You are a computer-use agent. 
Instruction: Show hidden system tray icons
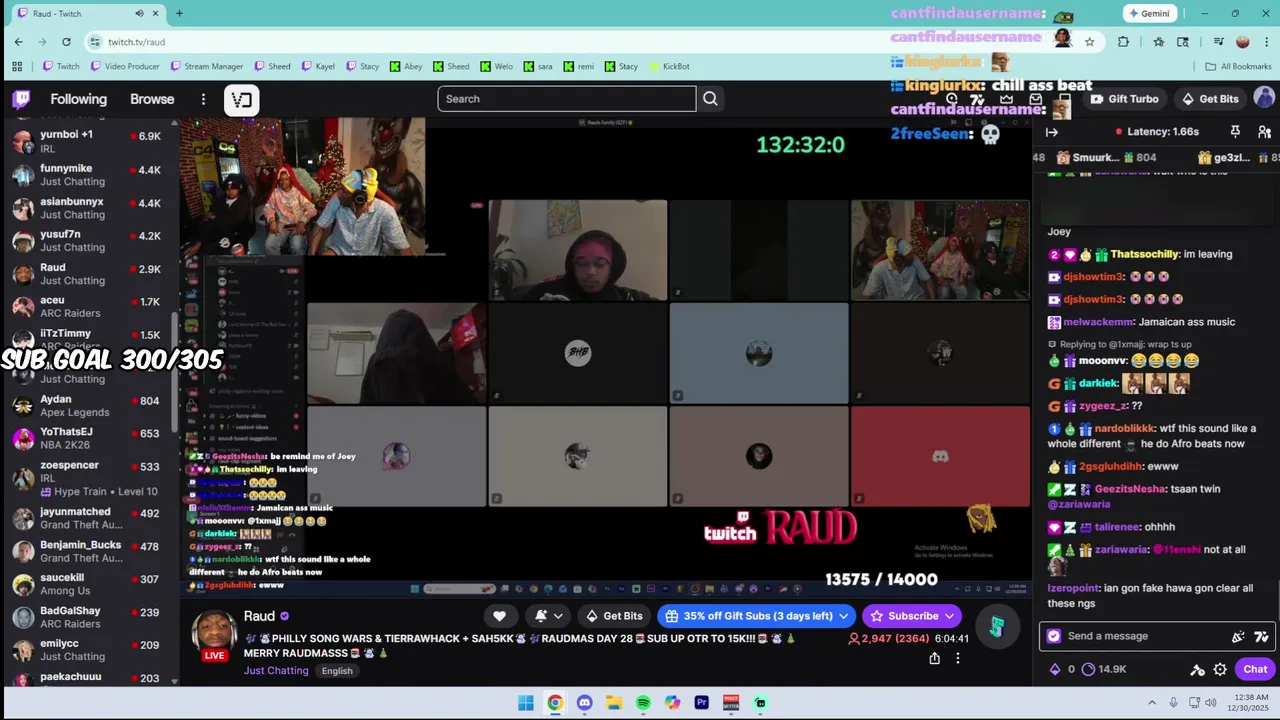point(1151,703)
